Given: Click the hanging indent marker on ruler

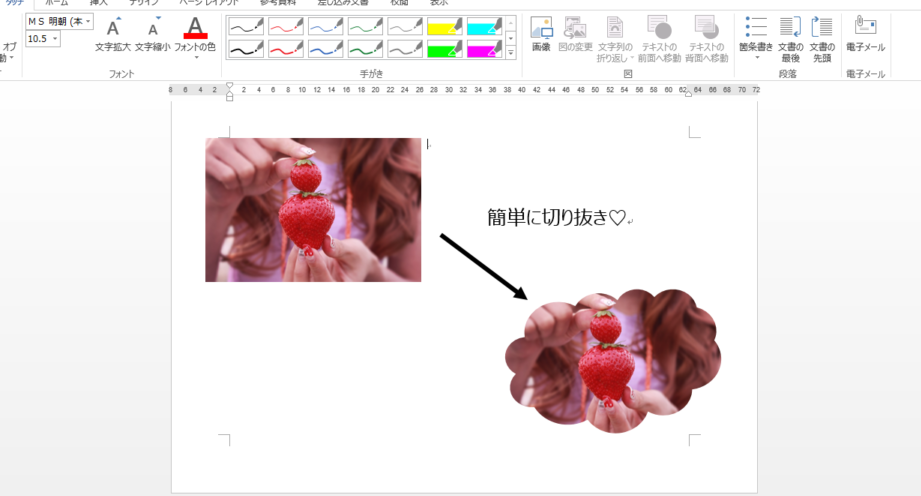Looking at the screenshot, I should [230, 92].
